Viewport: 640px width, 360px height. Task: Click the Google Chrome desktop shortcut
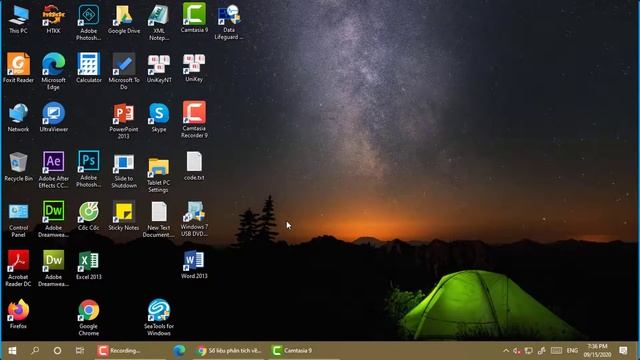89,318
